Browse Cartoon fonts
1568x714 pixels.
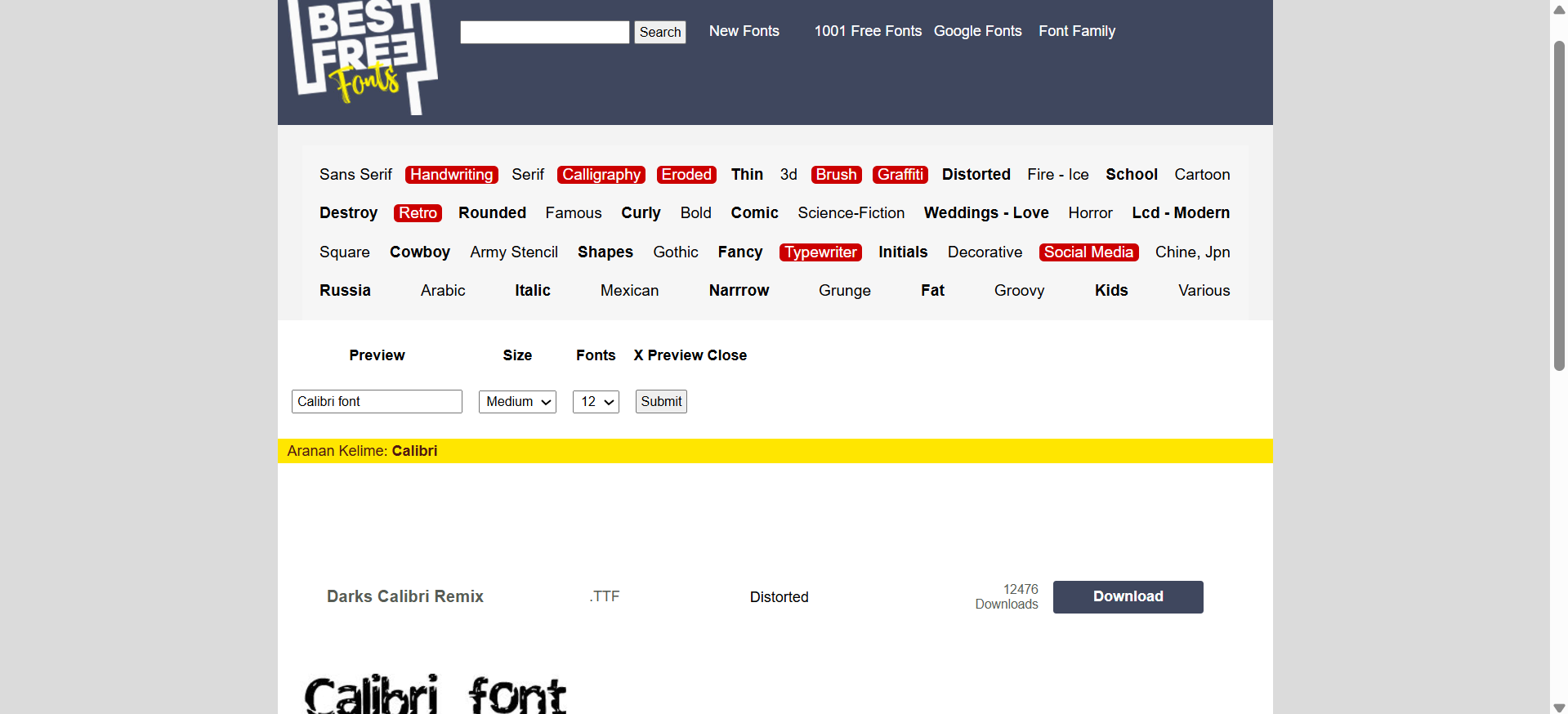point(1202,175)
